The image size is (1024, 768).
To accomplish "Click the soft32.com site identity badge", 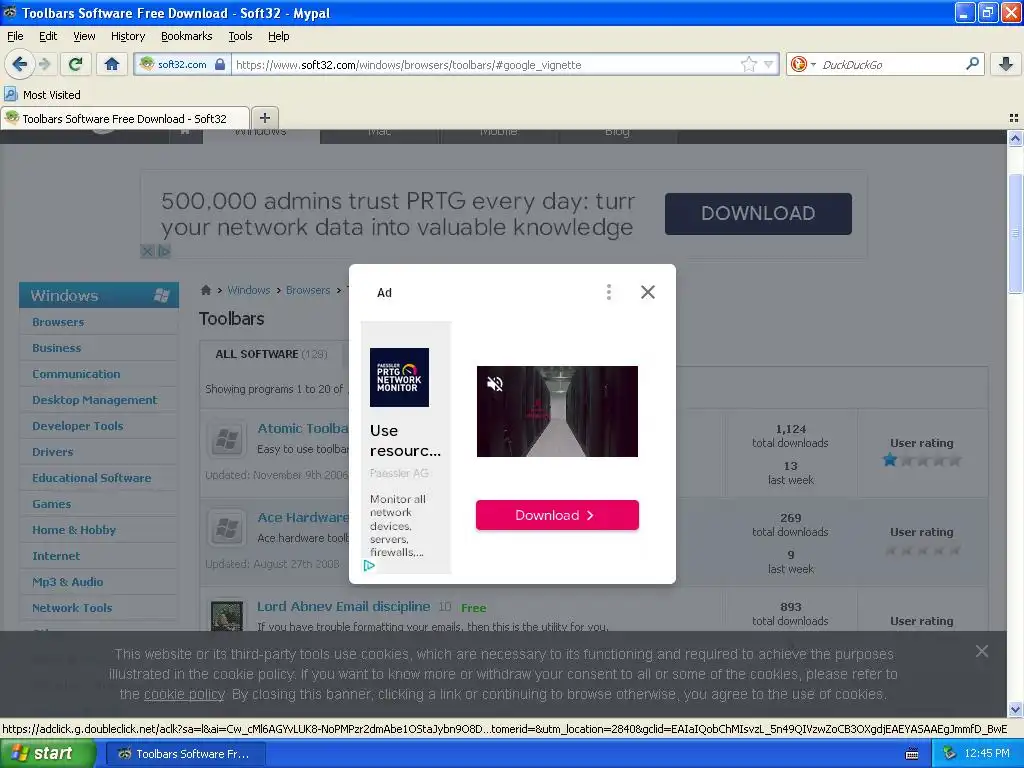I will point(182,64).
